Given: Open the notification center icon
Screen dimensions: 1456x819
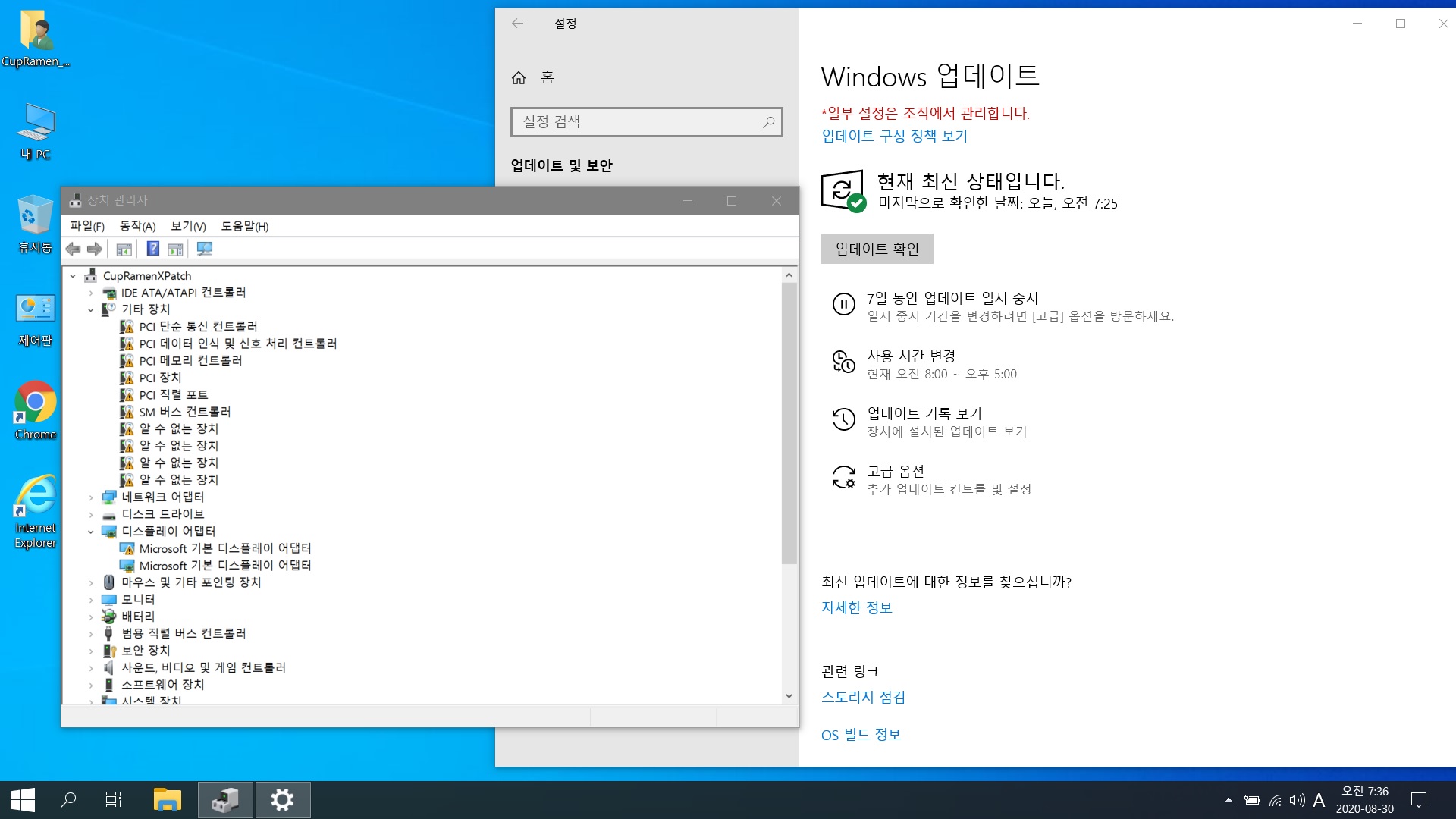Looking at the screenshot, I should tap(1419, 800).
